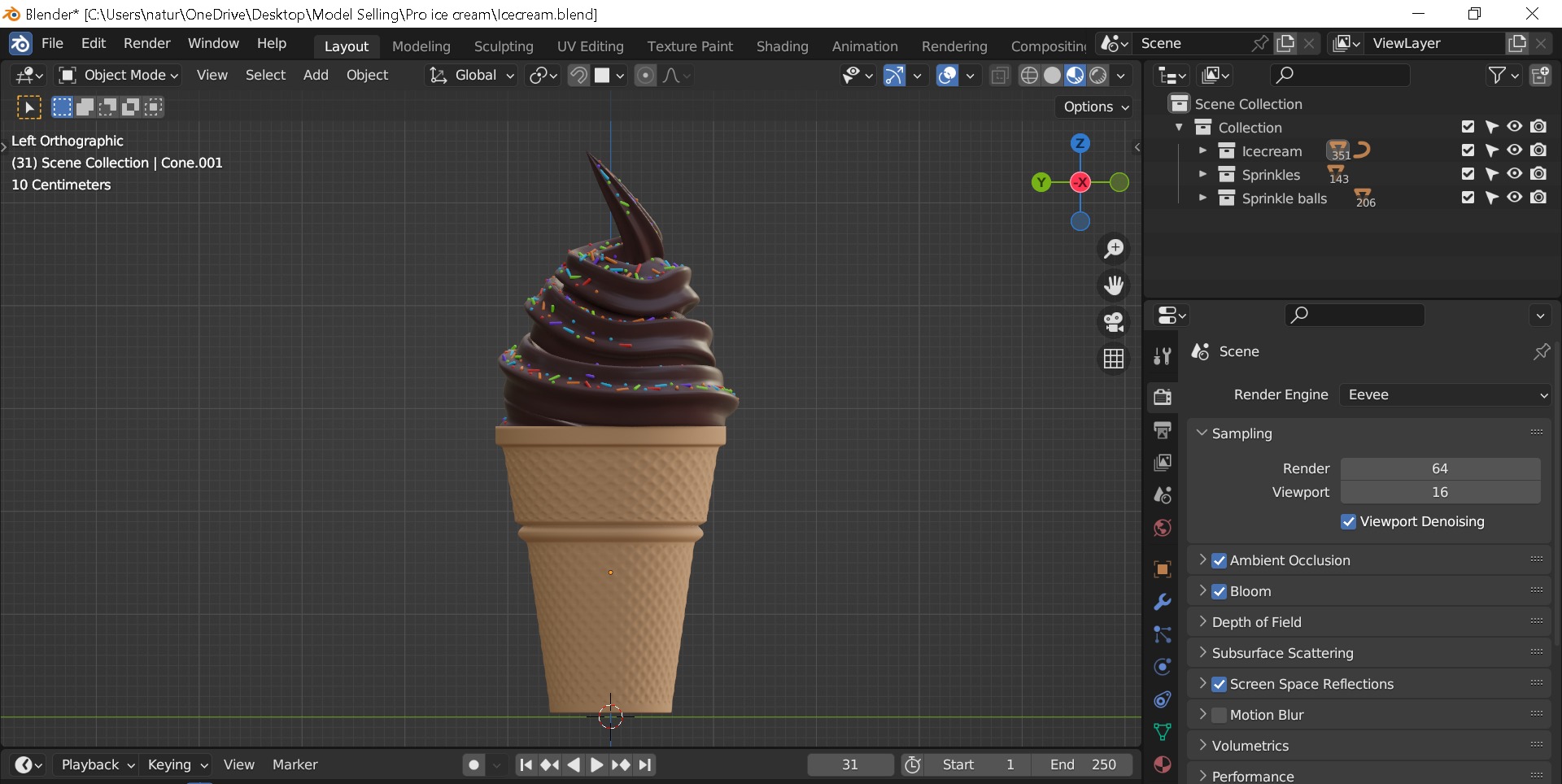Viewport: 1562px width, 784px height.
Task: Click the Select Box tool icon
Action: [x=28, y=107]
